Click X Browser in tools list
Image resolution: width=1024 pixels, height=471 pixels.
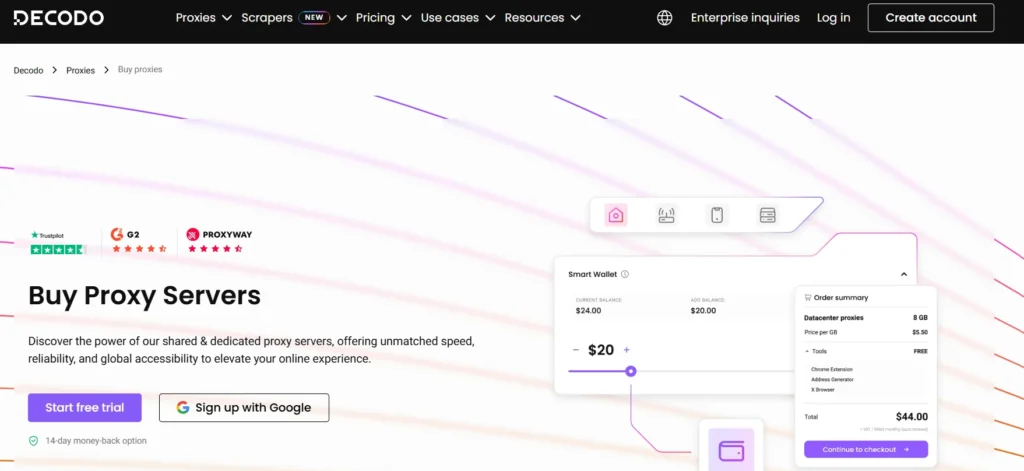point(823,390)
